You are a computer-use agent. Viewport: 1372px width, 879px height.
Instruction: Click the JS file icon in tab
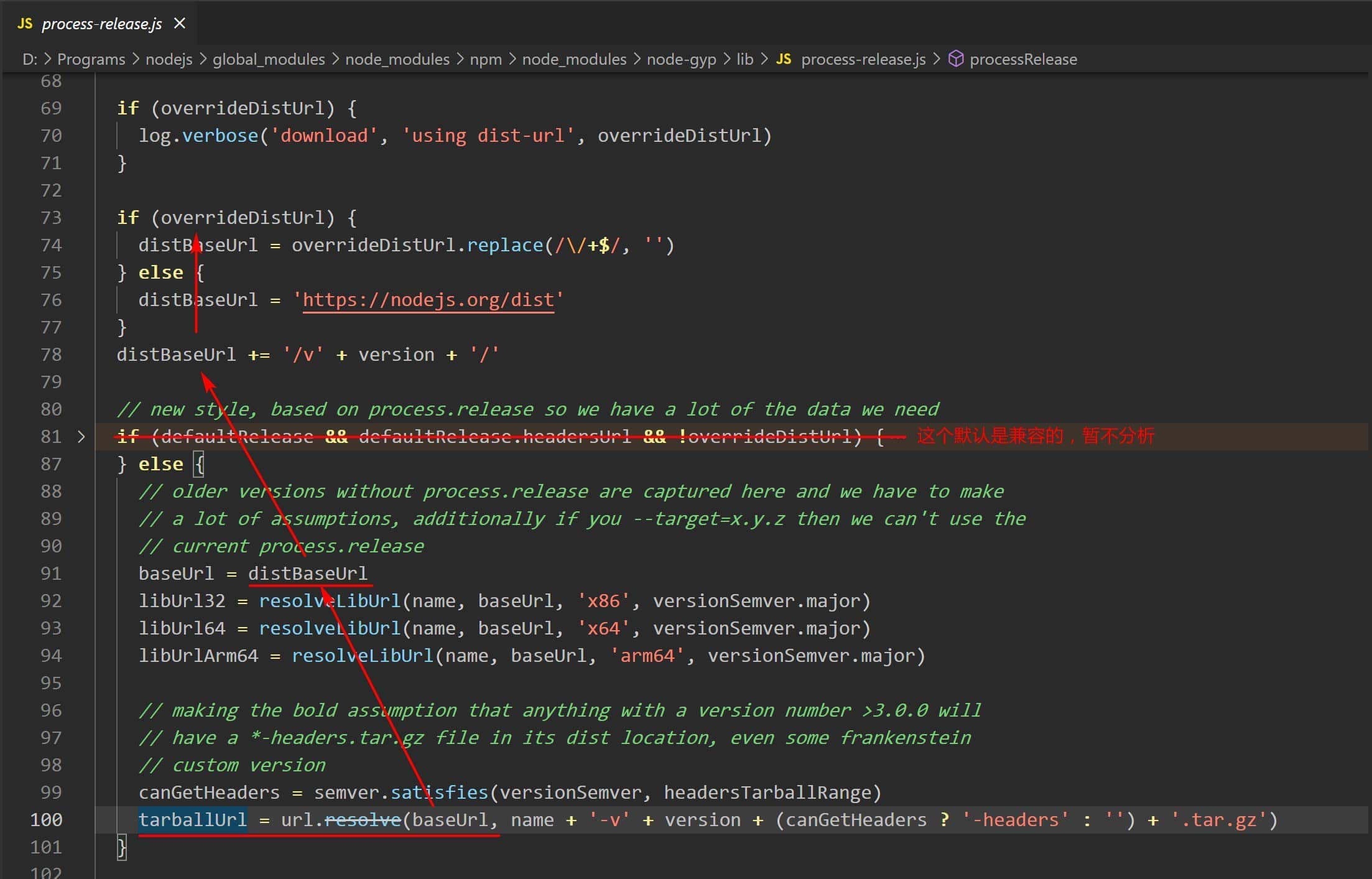tap(25, 24)
